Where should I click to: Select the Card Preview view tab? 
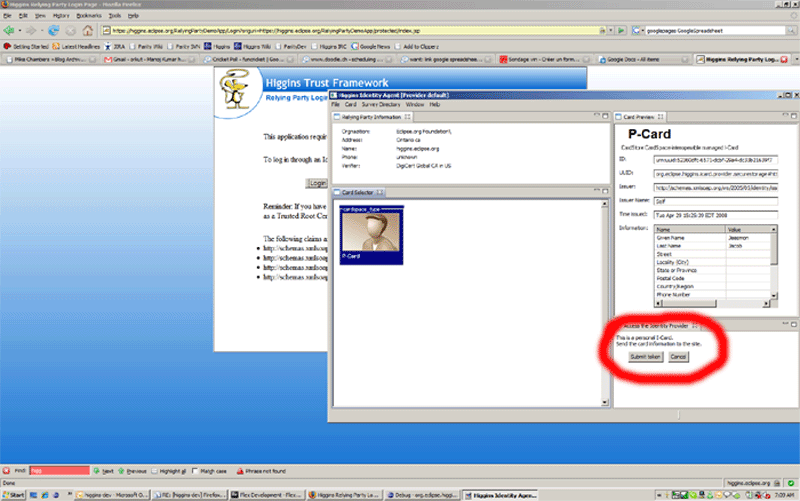pyautogui.click(x=639, y=117)
